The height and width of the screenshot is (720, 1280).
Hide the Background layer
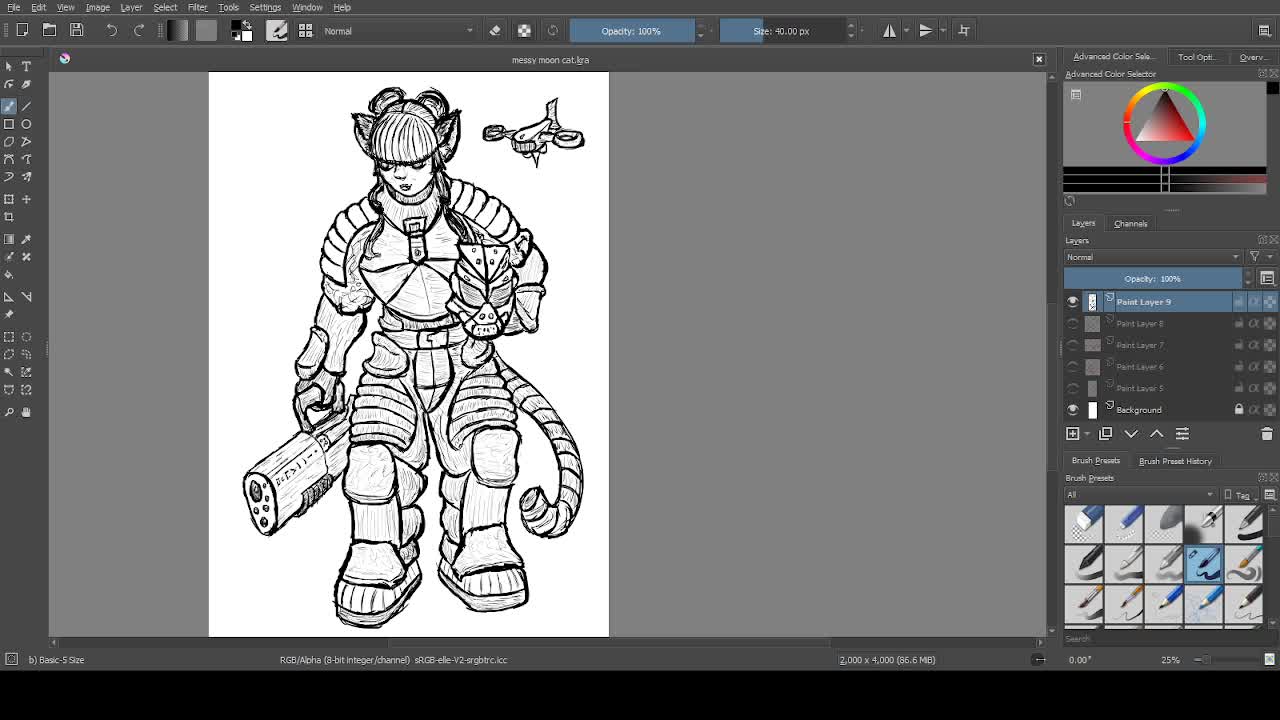click(1073, 410)
